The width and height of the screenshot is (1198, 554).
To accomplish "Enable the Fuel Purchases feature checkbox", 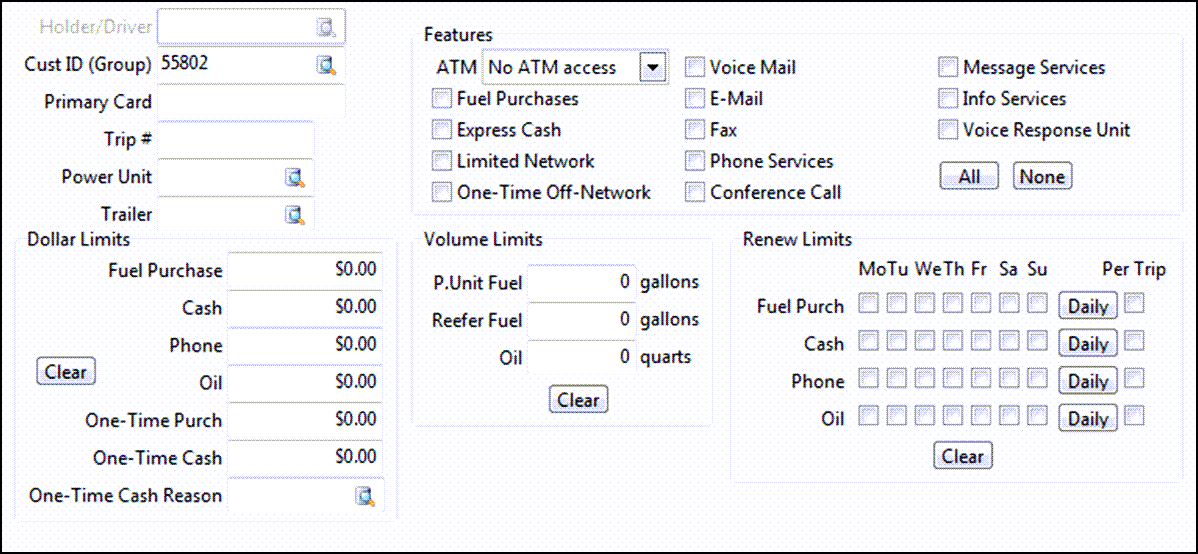I will click(441, 99).
